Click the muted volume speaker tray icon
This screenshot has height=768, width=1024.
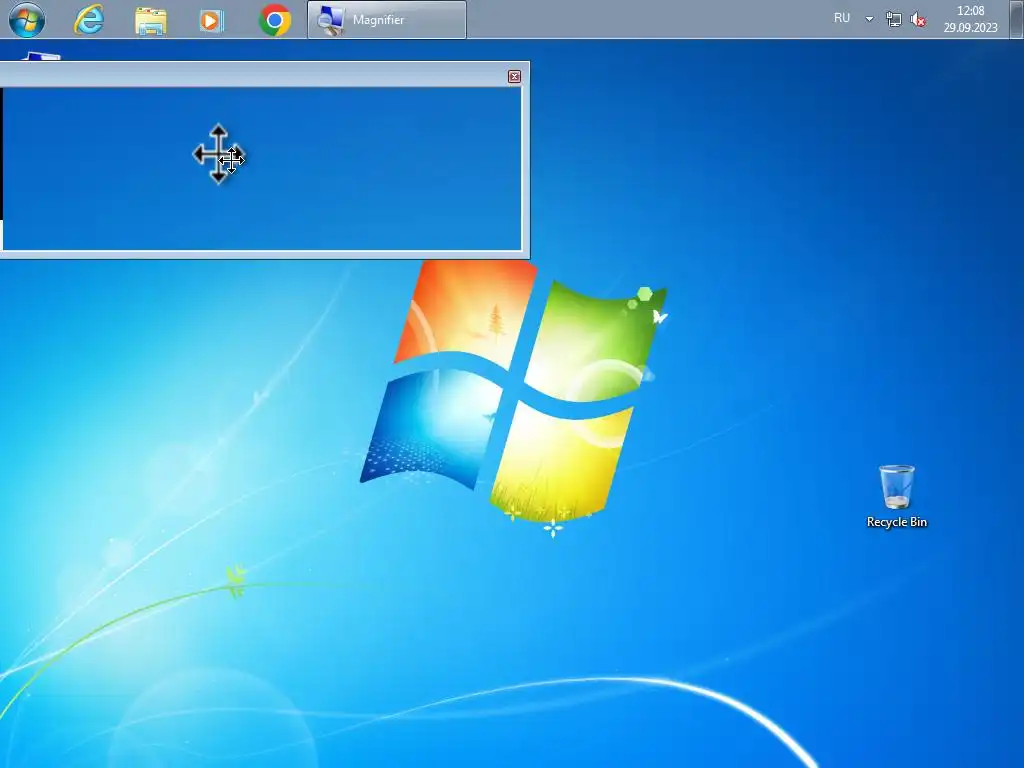(918, 20)
